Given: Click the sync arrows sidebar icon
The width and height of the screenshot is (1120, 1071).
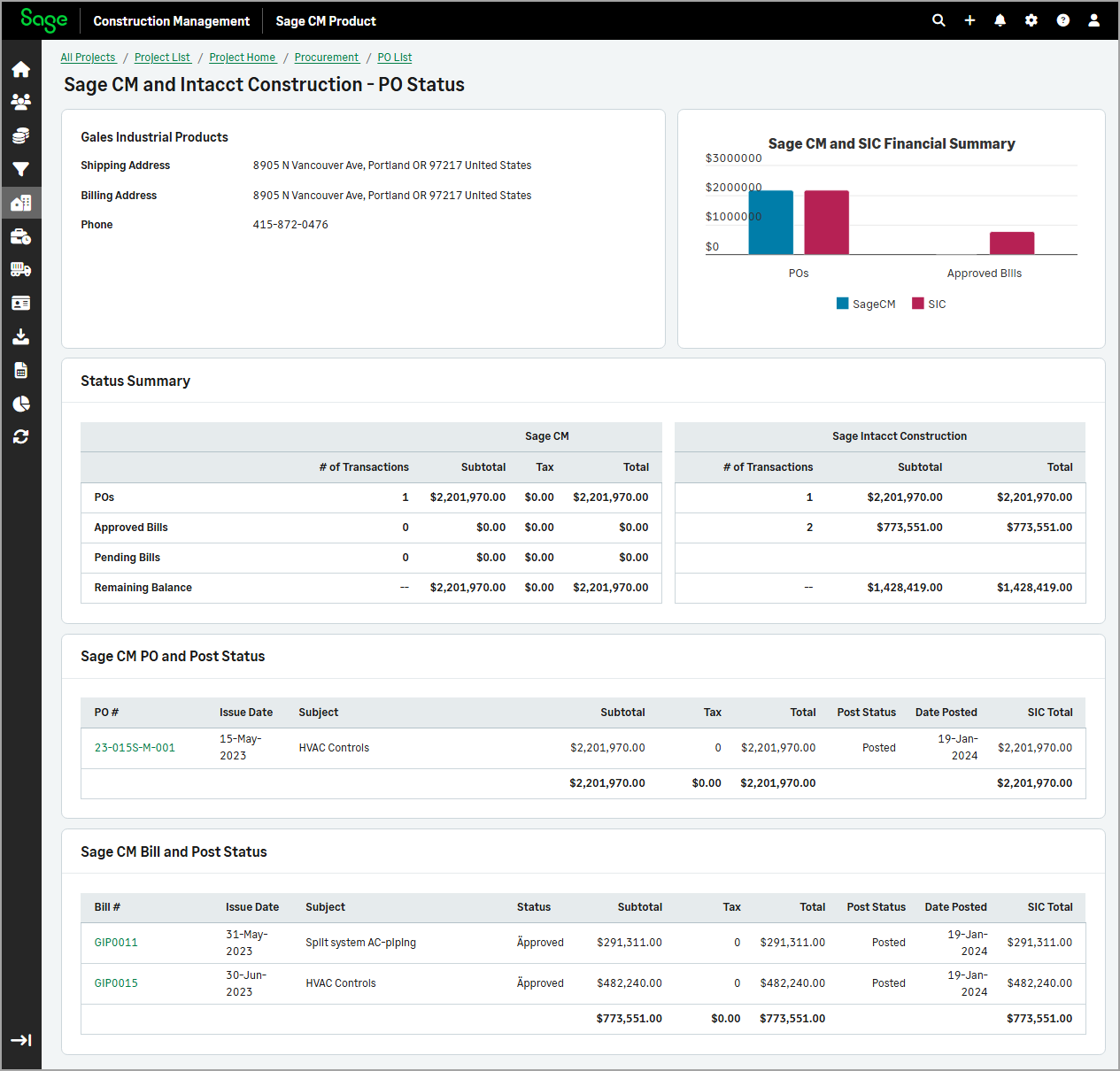Looking at the screenshot, I should click(21, 436).
